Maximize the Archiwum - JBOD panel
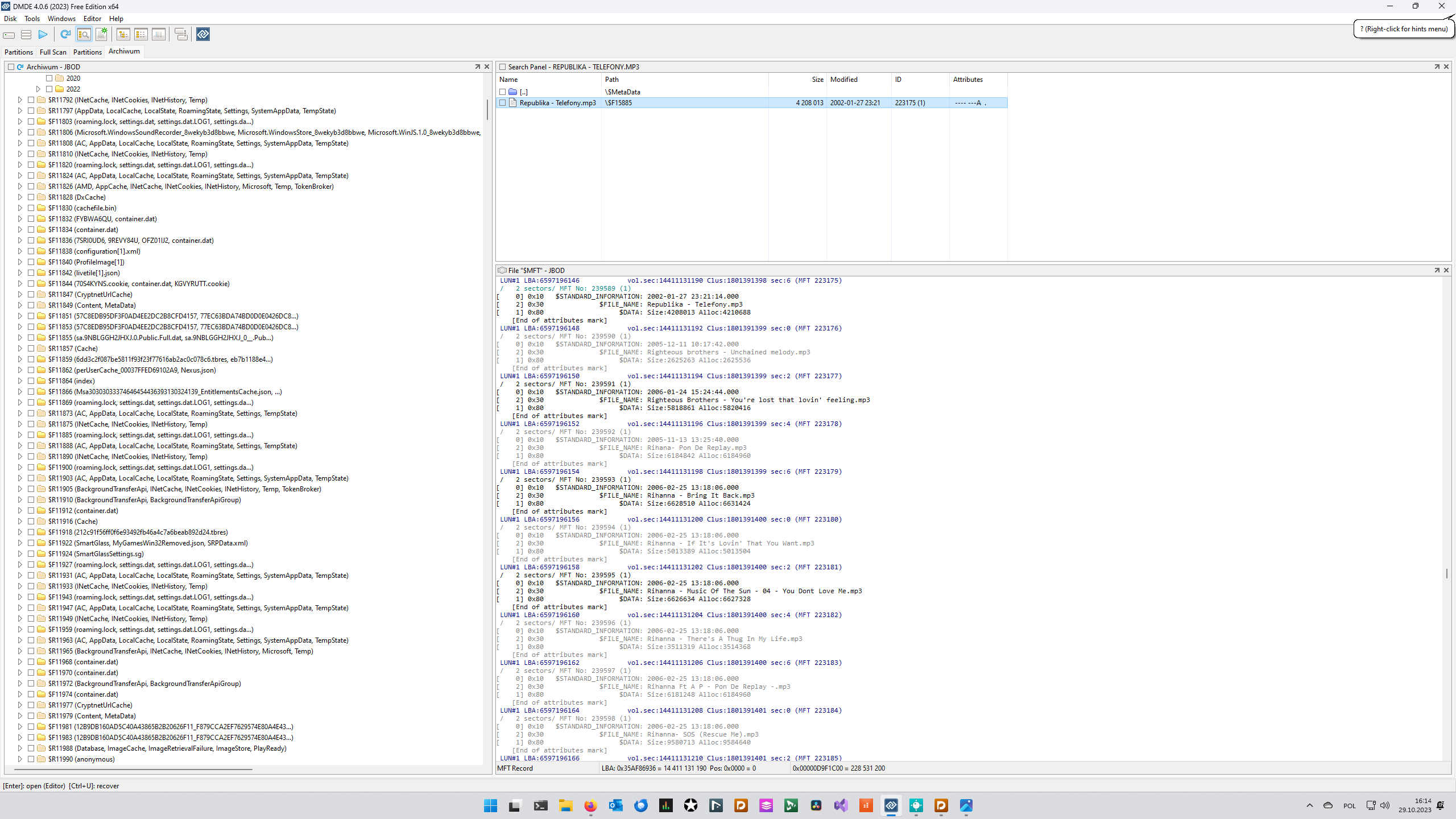This screenshot has height=819, width=1456. coord(478,67)
